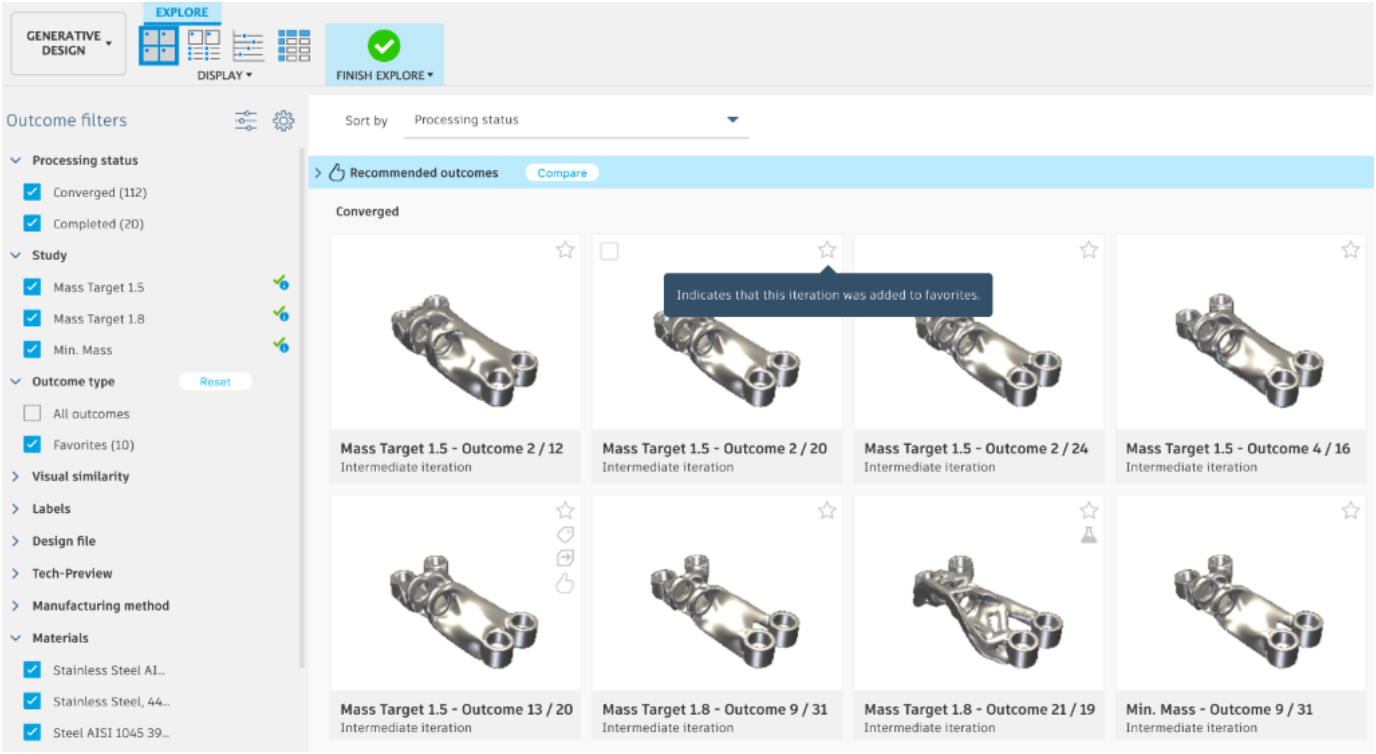Uncheck the Completed (20) filter
The width and height of the screenshot is (1376, 754).
[32, 224]
